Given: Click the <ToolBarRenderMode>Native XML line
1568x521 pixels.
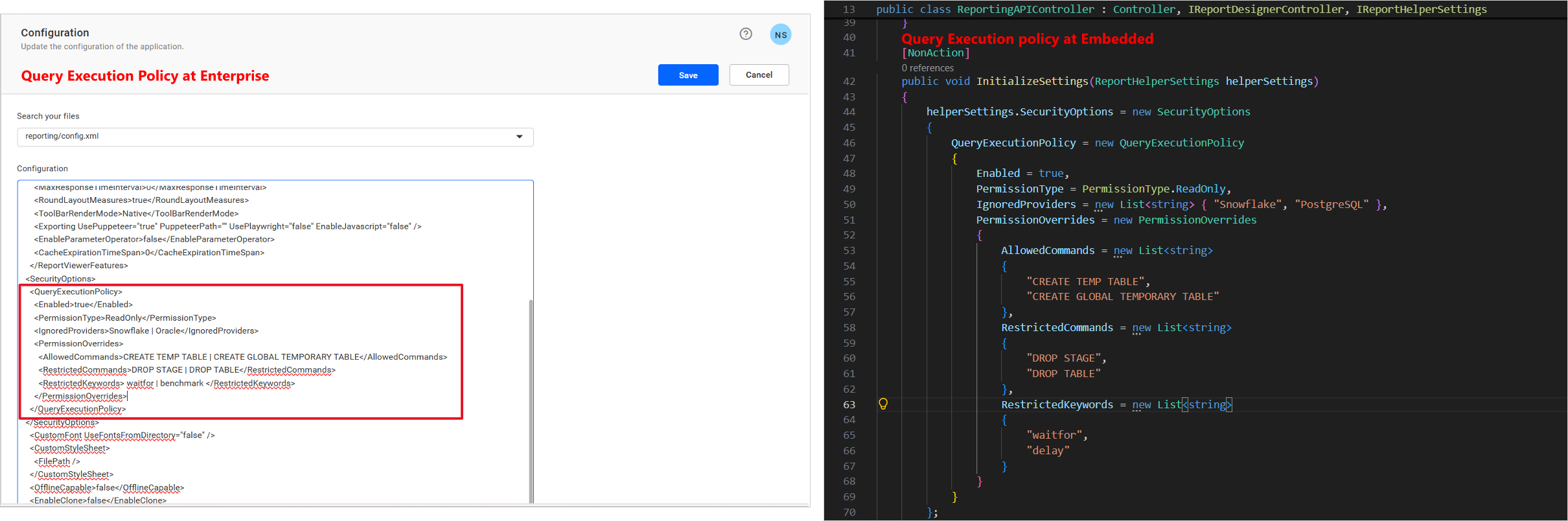Looking at the screenshot, I should [x=137, y=213].
